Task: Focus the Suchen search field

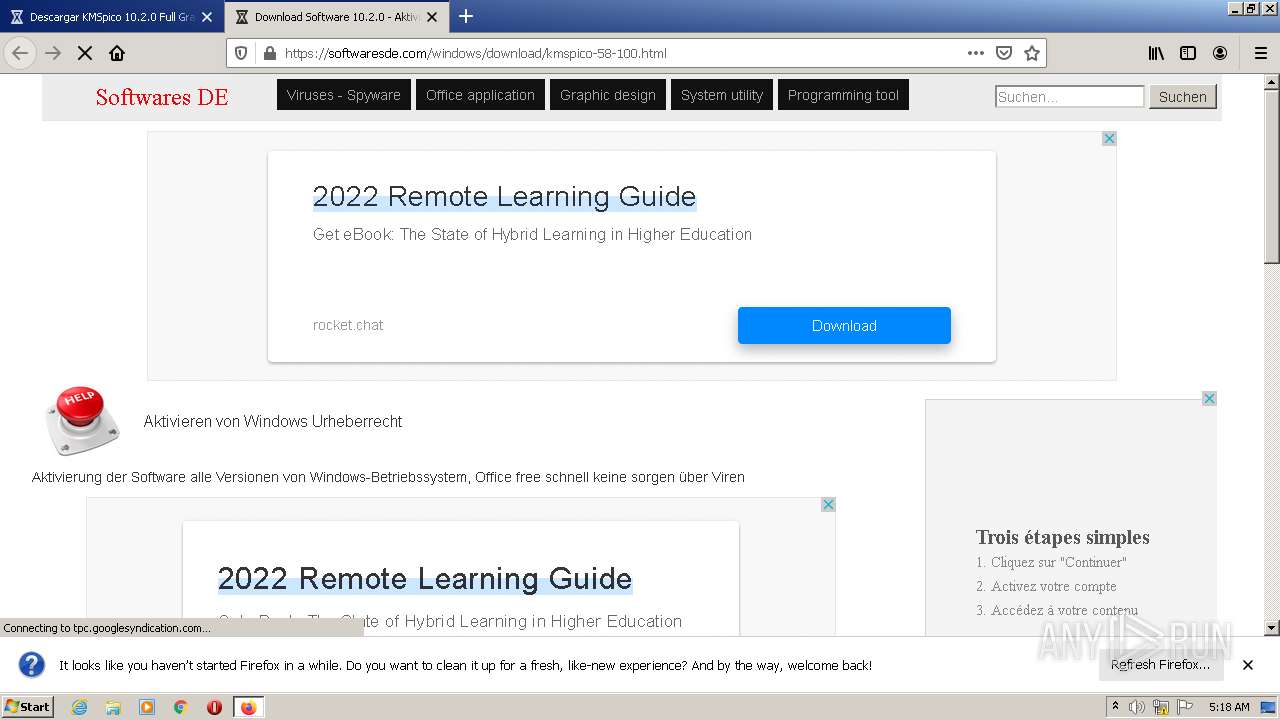Action: pos(1070,96)
